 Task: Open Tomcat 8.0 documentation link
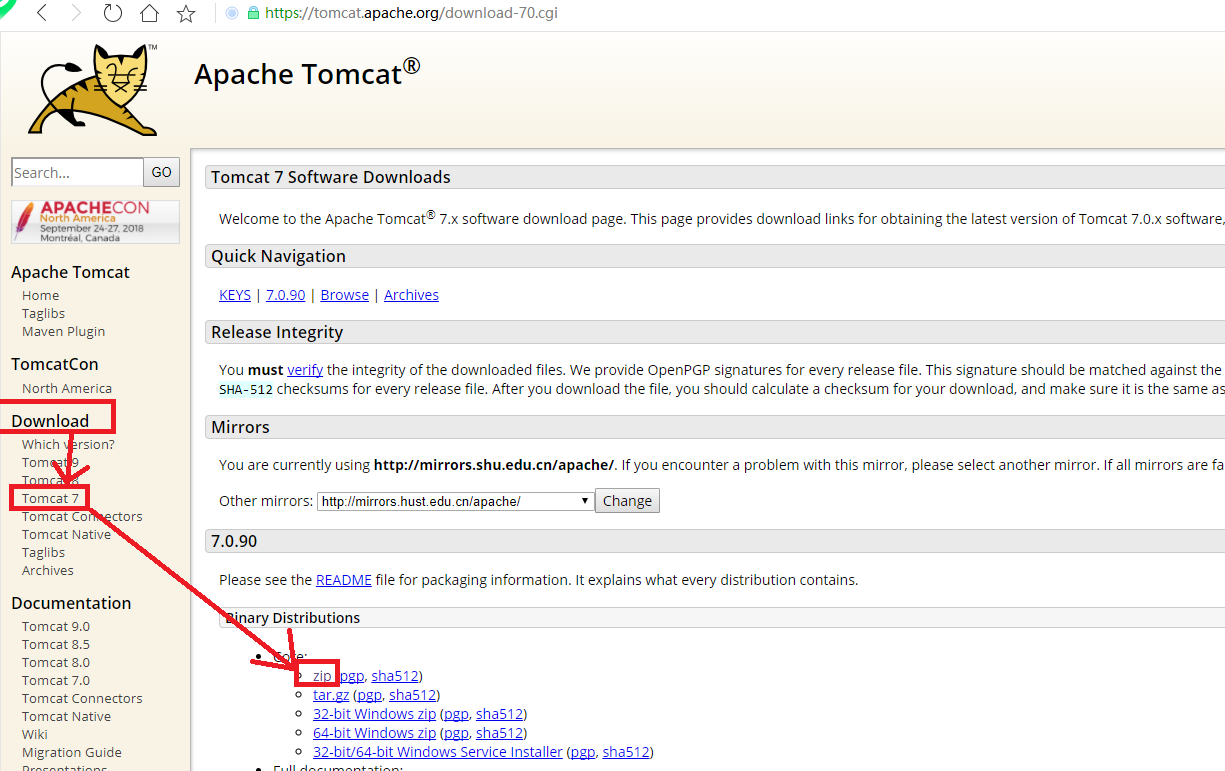click(56, 662)
